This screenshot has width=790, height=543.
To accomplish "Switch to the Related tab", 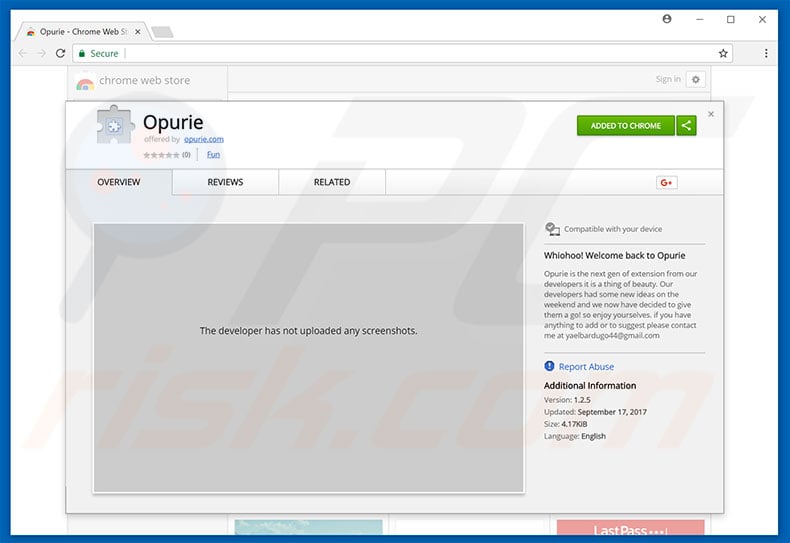I will pyautogui.click(x=332, y=182).
